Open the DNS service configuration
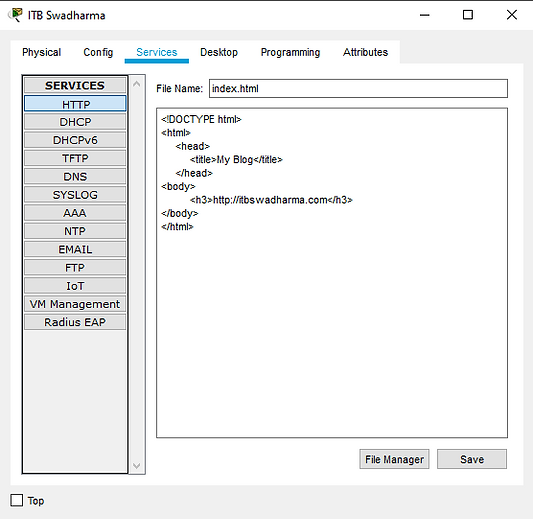Image resolution: width=533 pixels, height=519 pixels. [x=75, y=176]
